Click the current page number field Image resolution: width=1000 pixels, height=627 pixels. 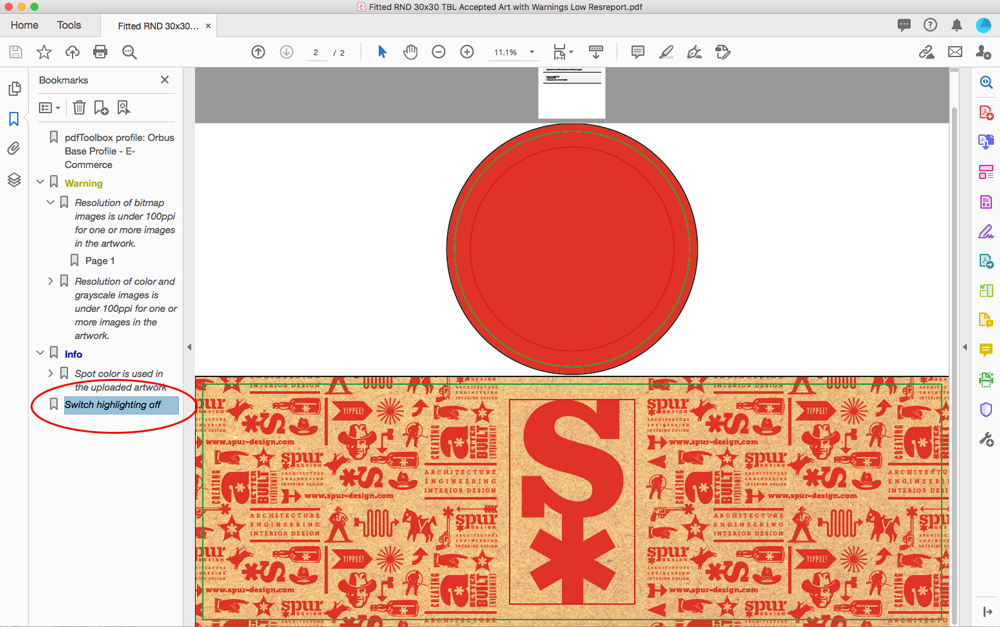316,53
